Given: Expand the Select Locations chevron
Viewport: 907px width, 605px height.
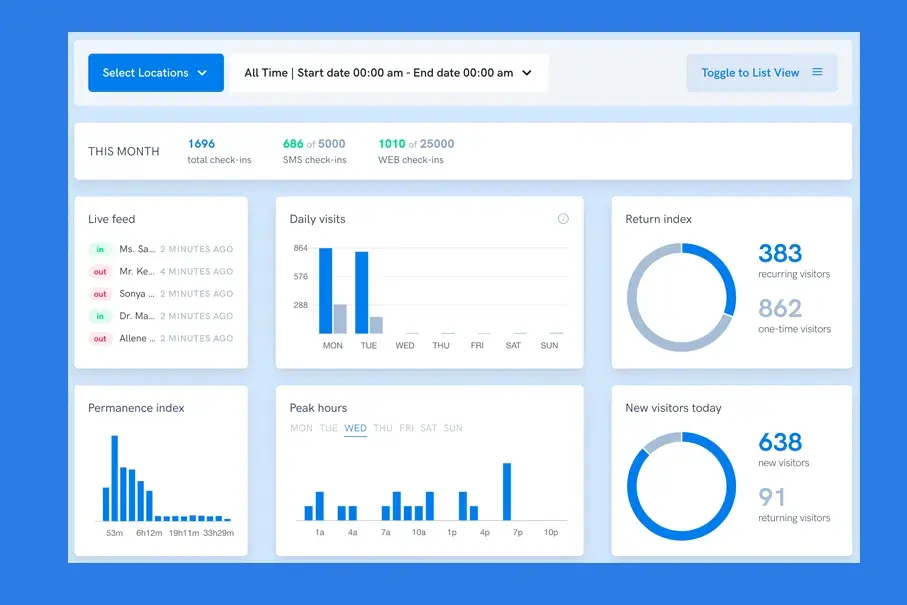Looking at the screenshot, I should (202, 73).
